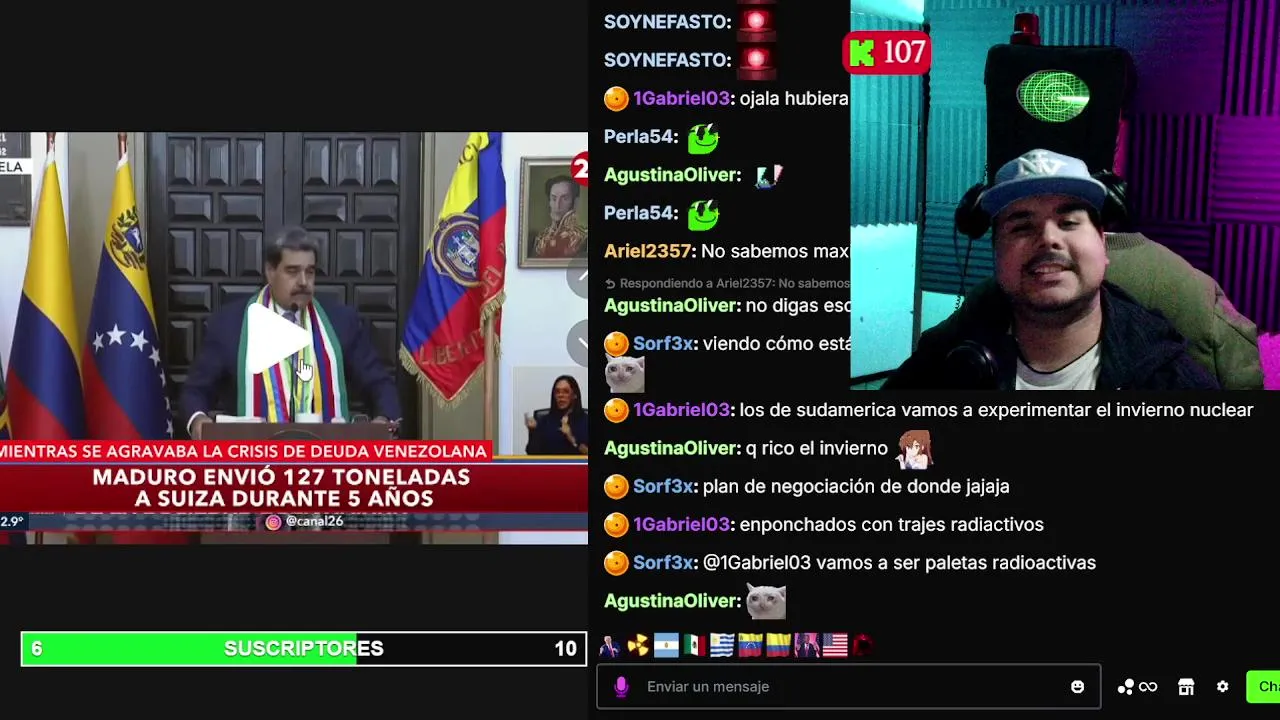This screenshot has width=1280, height=720.
Task: Click the streamer webcam feed
Action: click(x=1065, y=195)
